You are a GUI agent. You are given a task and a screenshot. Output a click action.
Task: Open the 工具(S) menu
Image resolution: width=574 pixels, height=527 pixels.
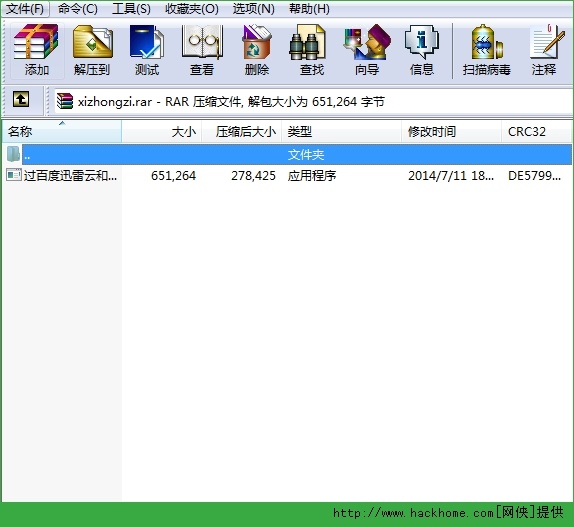coord(131,9)
